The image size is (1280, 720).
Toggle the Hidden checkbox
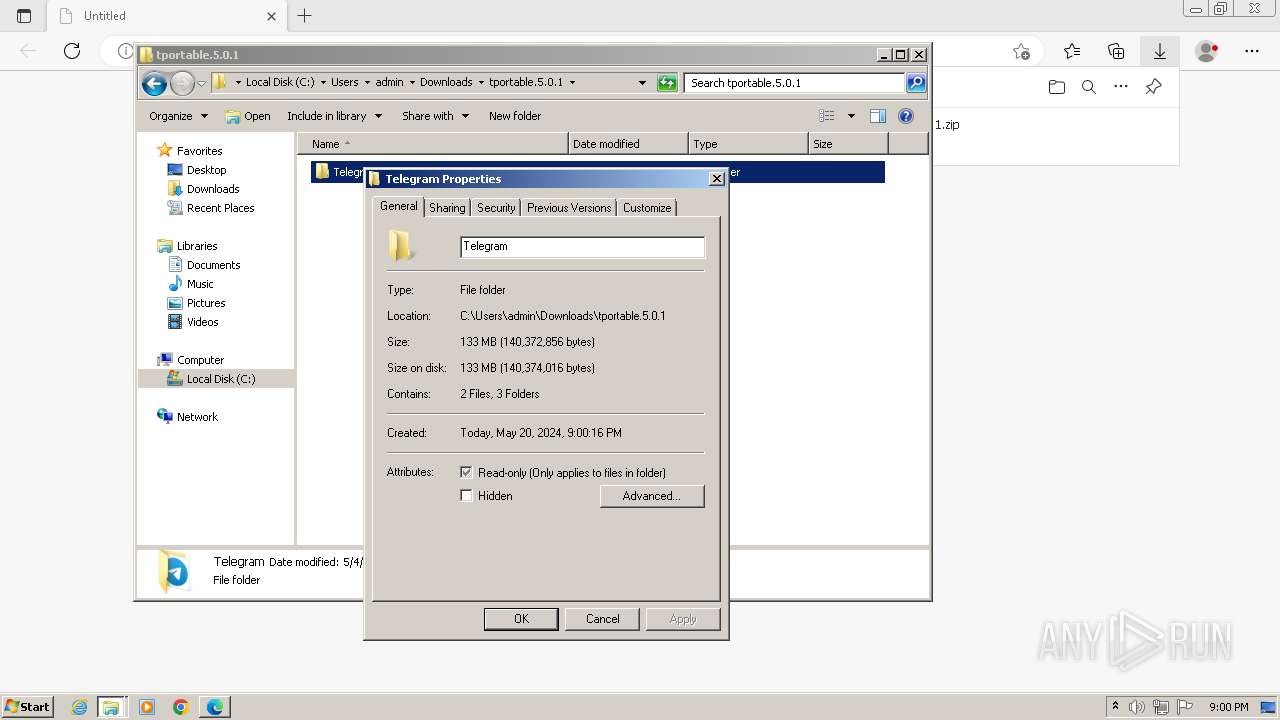point(466,495)
